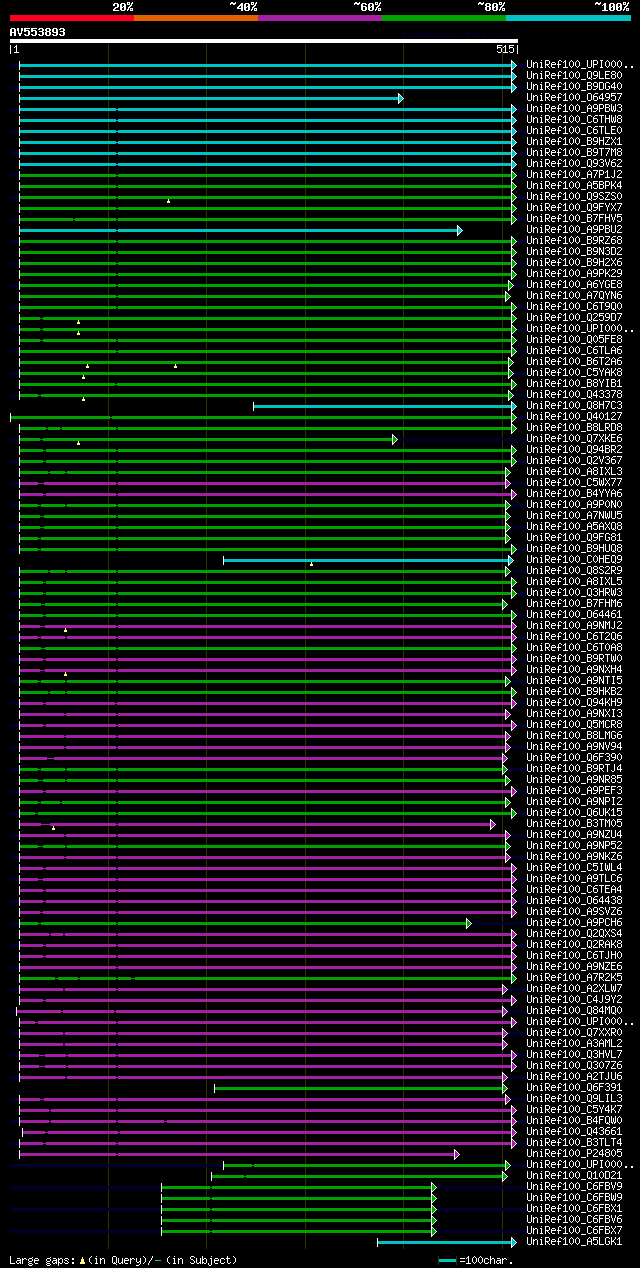The image size is (640, 1268).
Task: Select label UniRef100_A6YGE8
Action: (574, 285)
